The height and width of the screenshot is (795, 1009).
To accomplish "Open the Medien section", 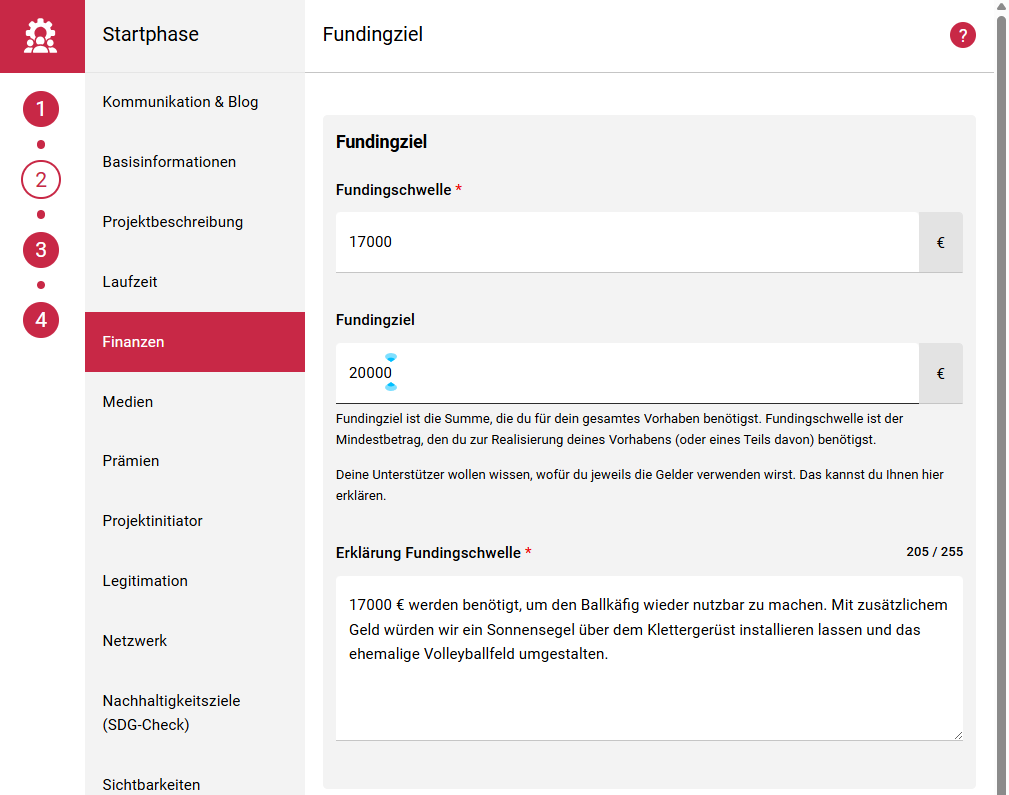I will click(x=127, y=401).
